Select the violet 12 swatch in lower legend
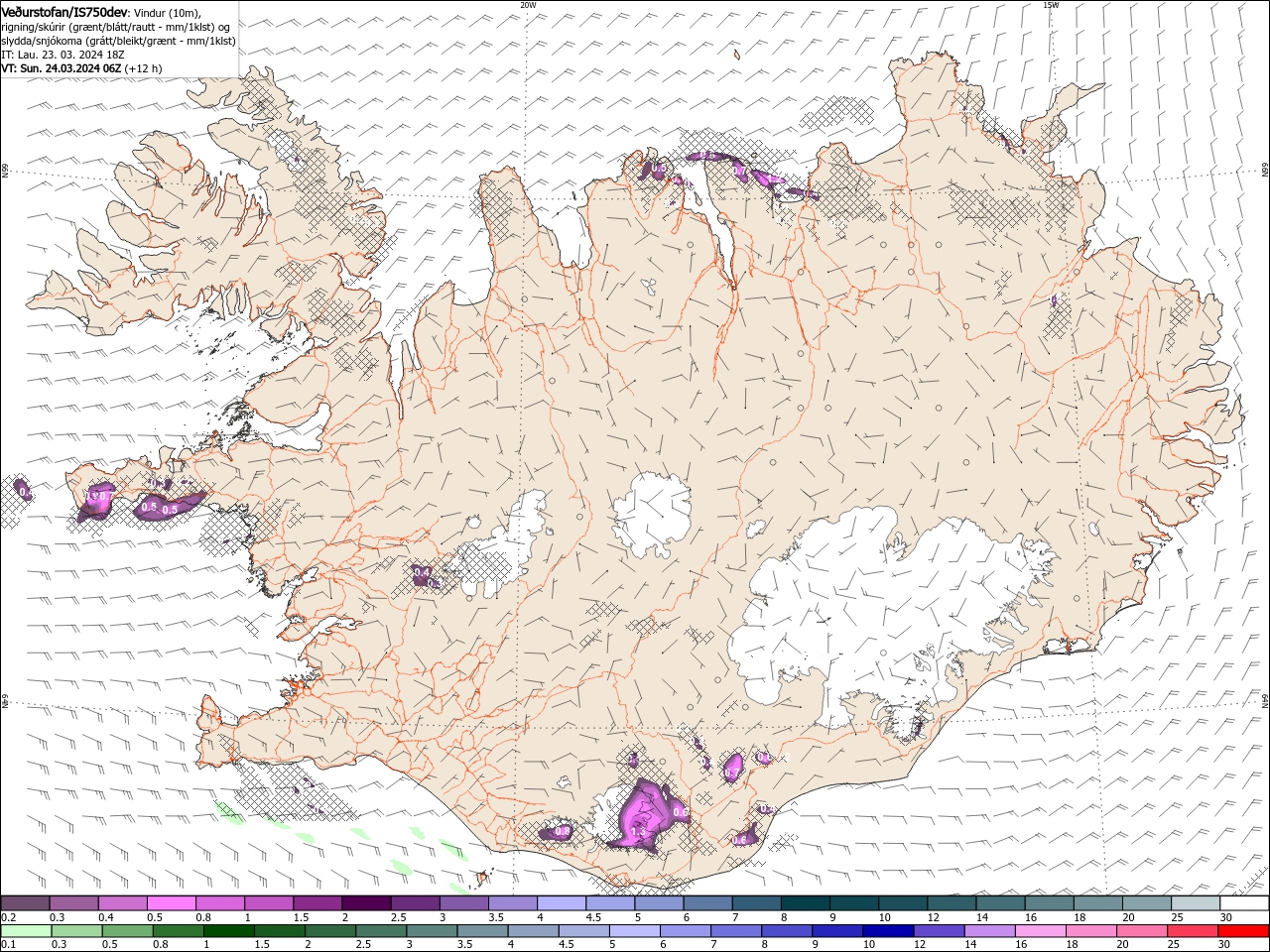The image size is (1270, 952). click(939, 931)
